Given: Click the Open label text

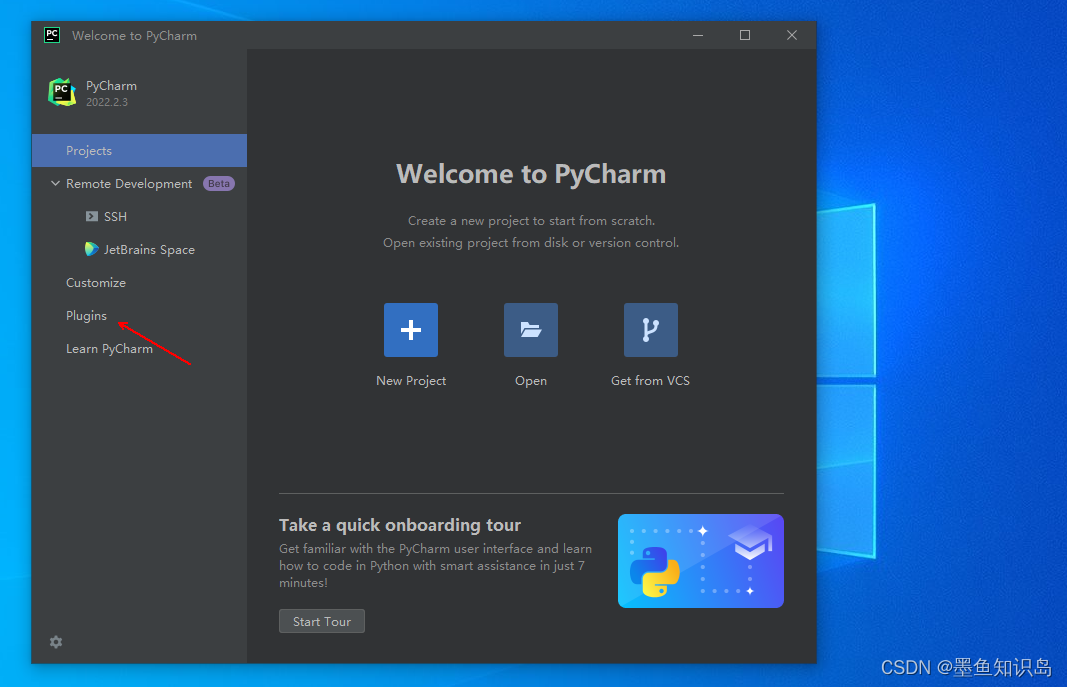Looking at the screenshot, I should (x=531, y=381).
